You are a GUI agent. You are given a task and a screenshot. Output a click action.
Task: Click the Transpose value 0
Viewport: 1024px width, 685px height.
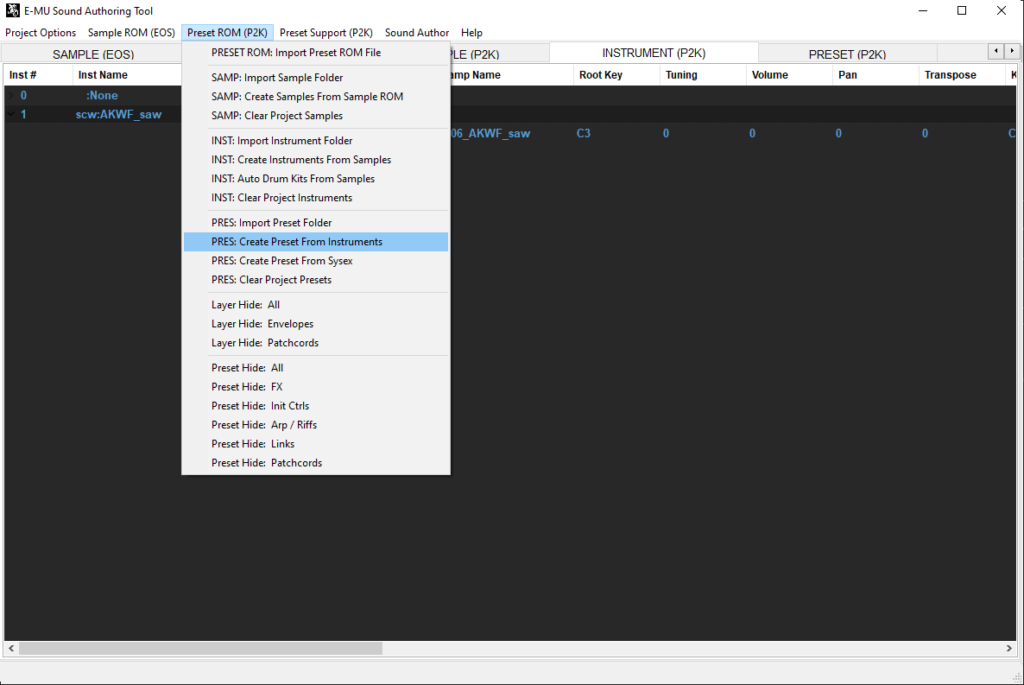click(925, 133)
